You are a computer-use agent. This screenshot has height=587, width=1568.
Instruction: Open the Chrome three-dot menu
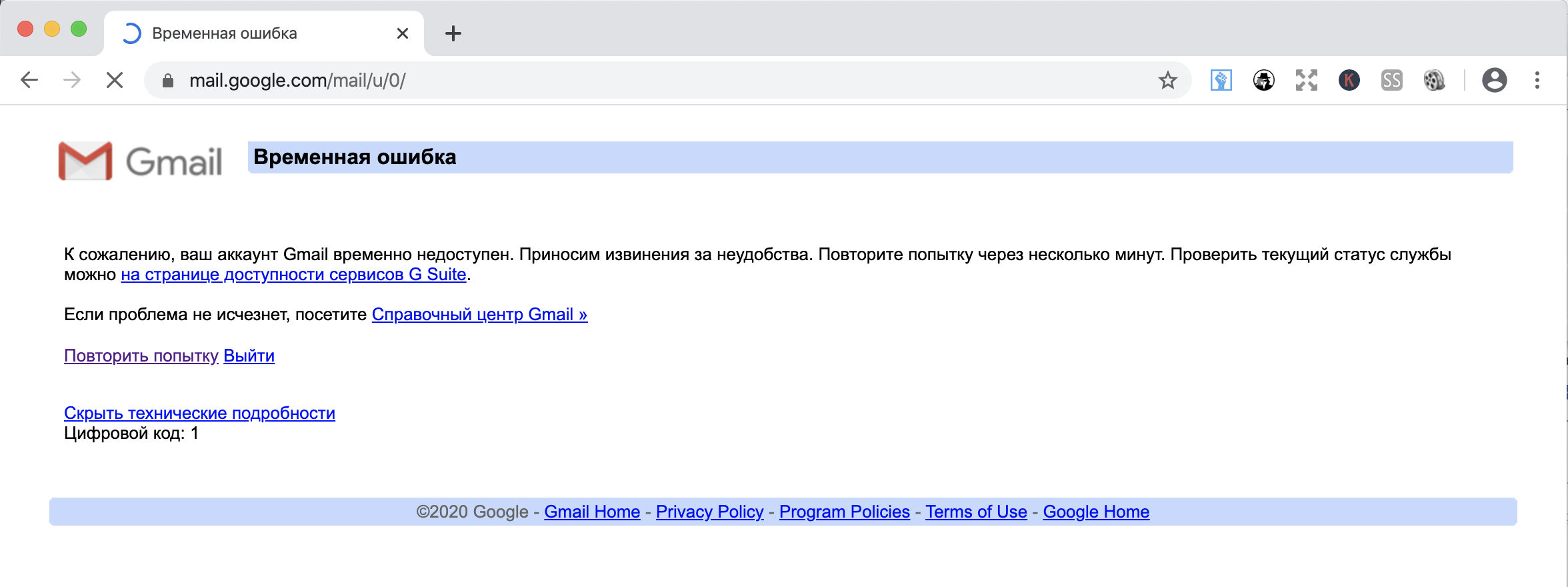point(1537,81)
